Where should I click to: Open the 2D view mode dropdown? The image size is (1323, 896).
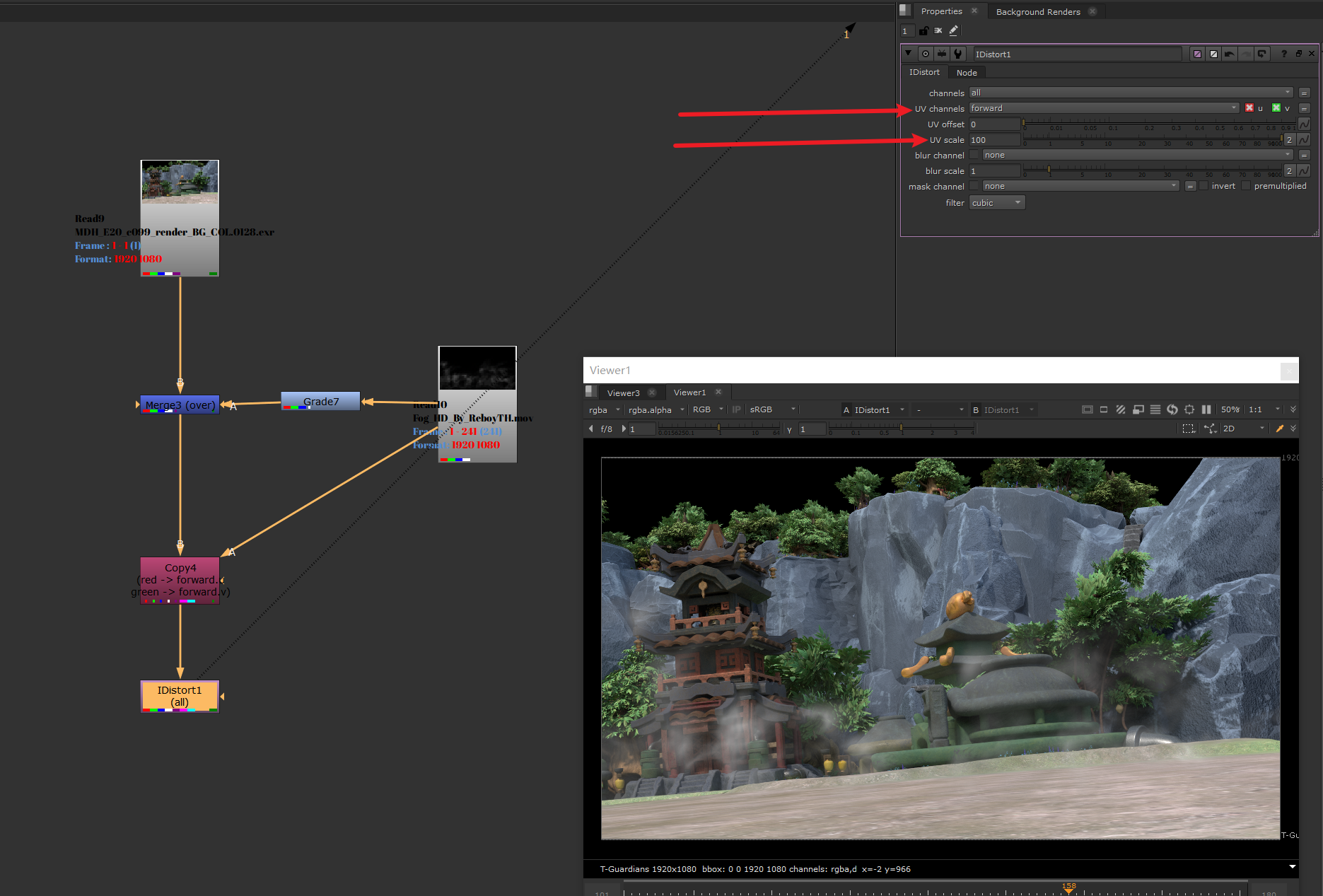(x=1243, y=429)
